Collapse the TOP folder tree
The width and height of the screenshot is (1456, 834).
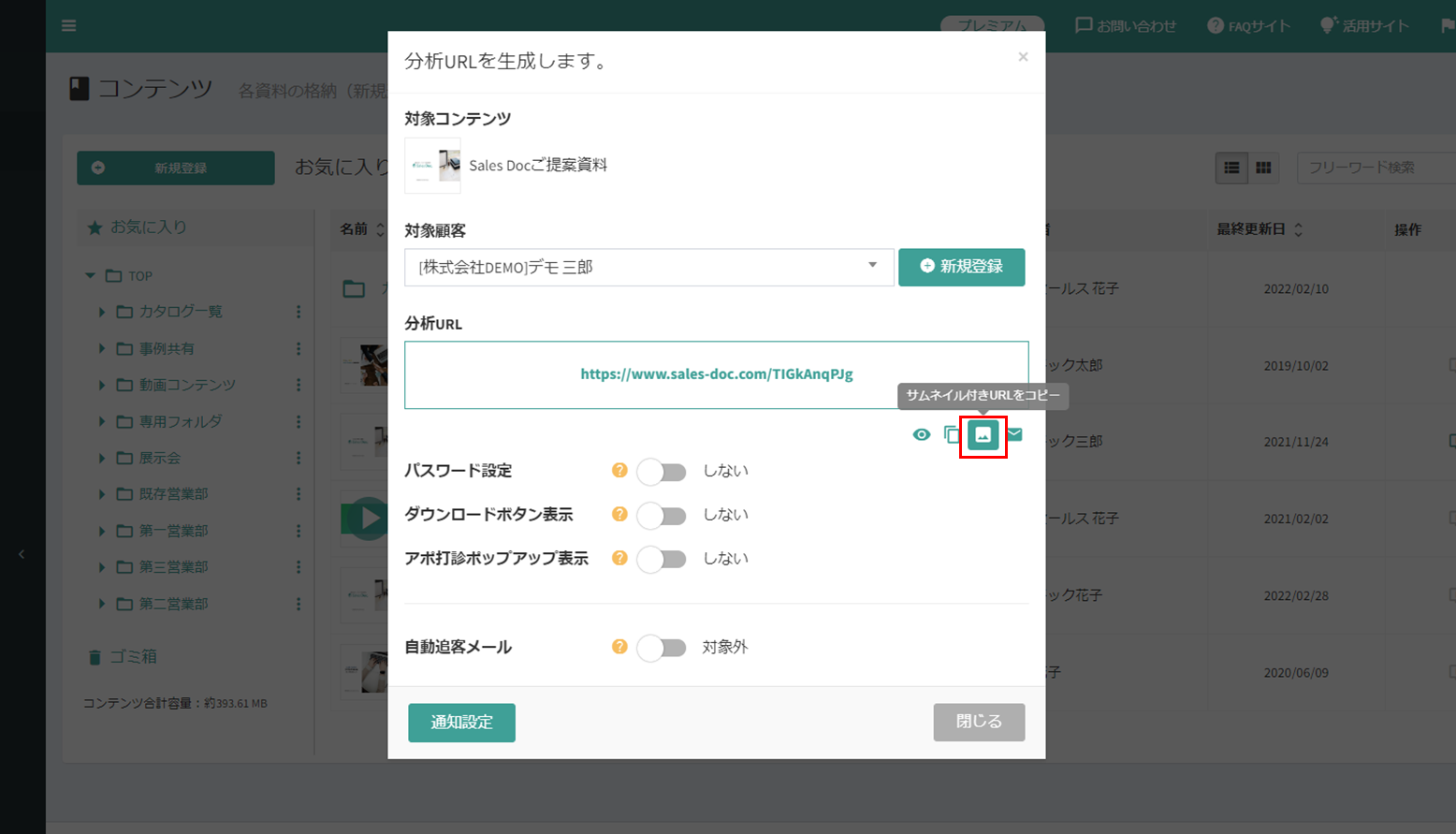[90, 276]
